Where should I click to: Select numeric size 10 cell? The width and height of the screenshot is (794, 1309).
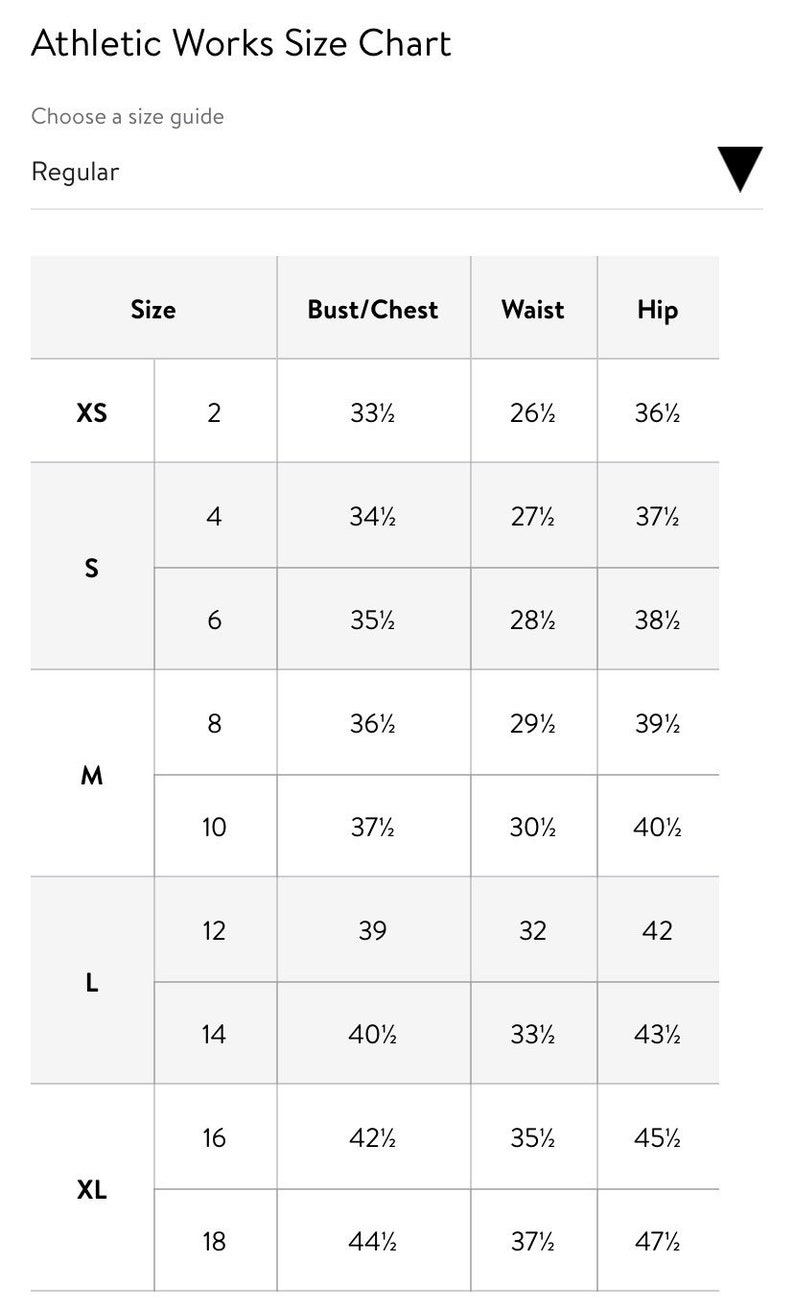coord(215,826)
